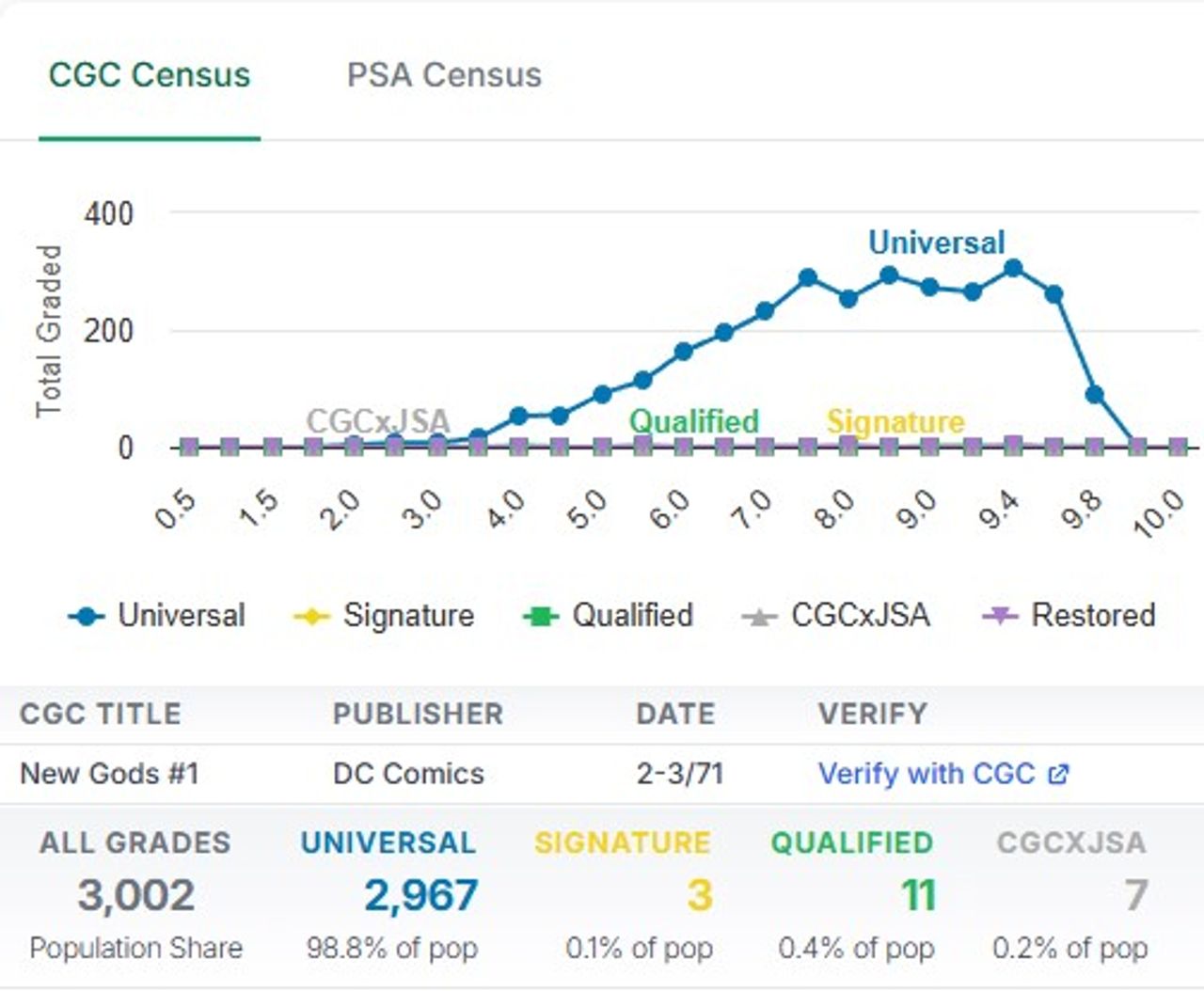Toggle the Universal series in the legend

[181, 616]
